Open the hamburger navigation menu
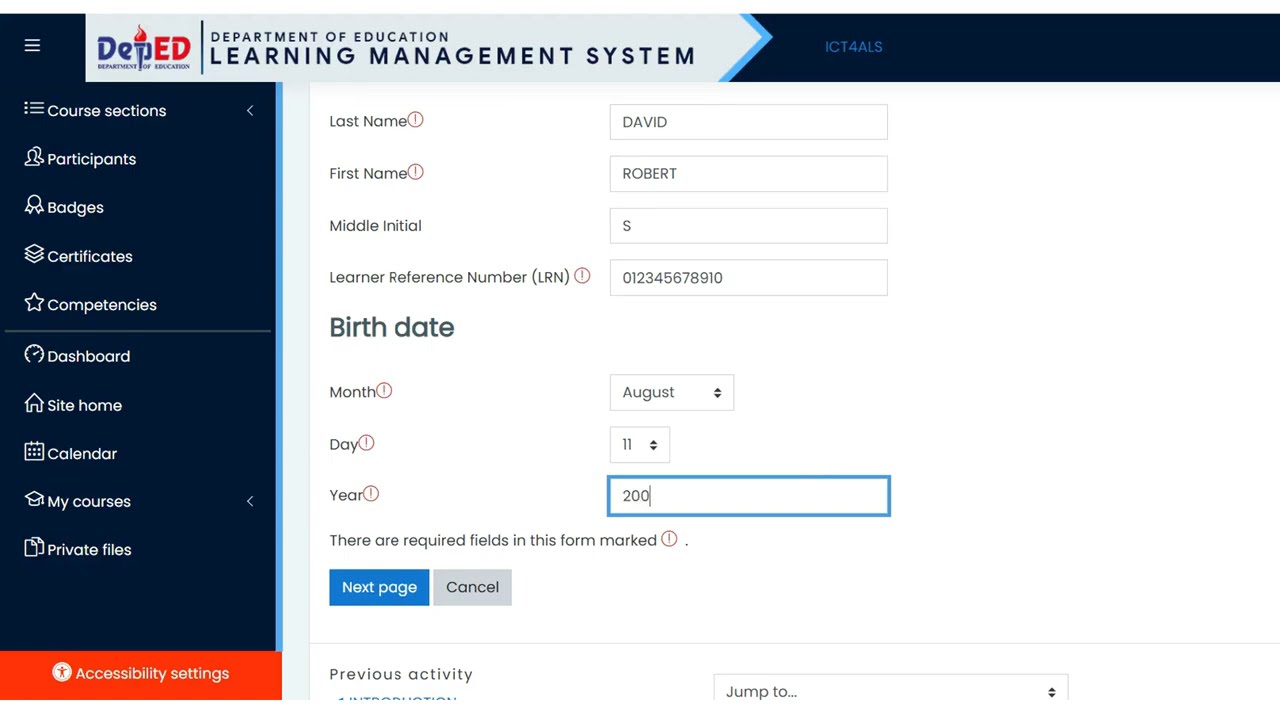Image resolution: width=1280 pixels, height=720 pixels. tap(32, 46)
